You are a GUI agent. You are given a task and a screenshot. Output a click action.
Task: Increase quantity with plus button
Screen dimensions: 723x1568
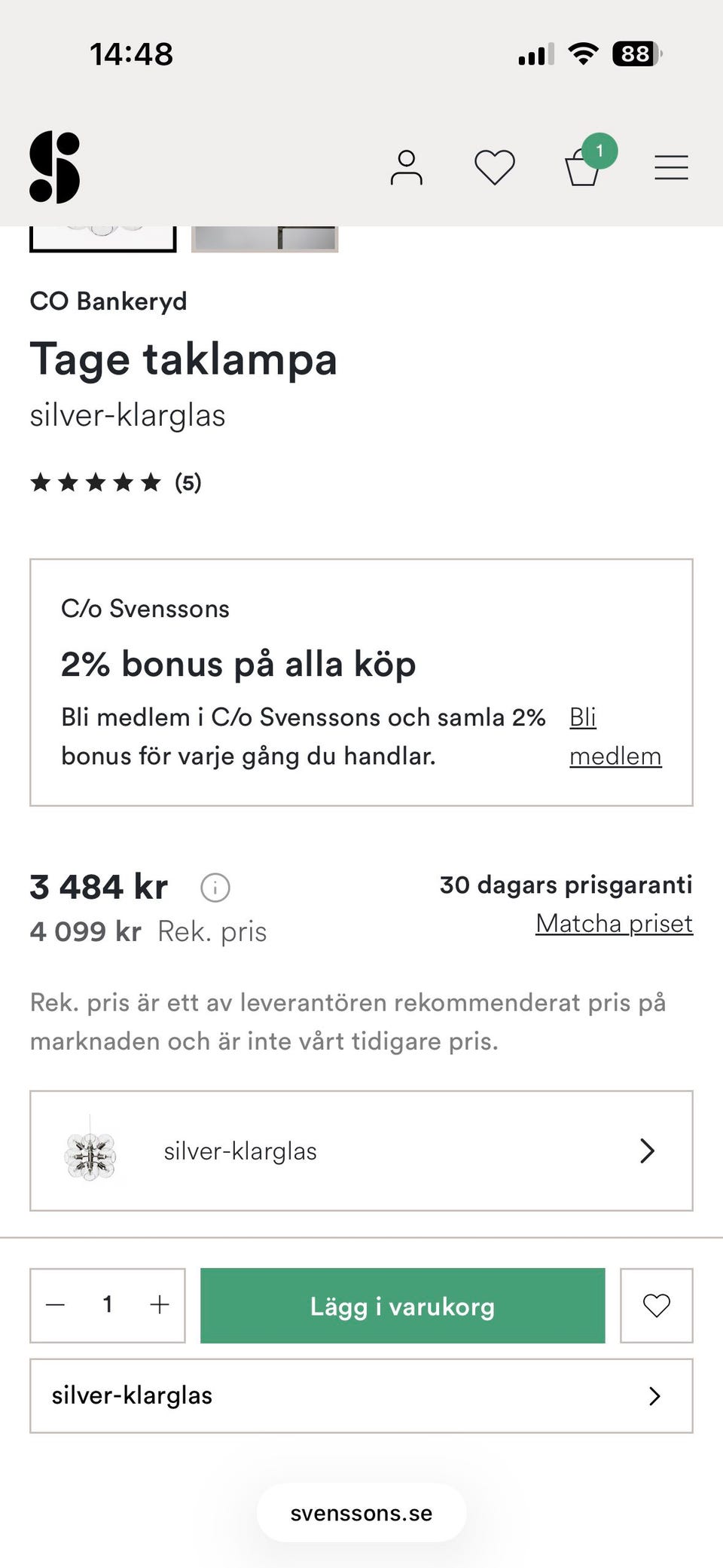coord(160,1305)
